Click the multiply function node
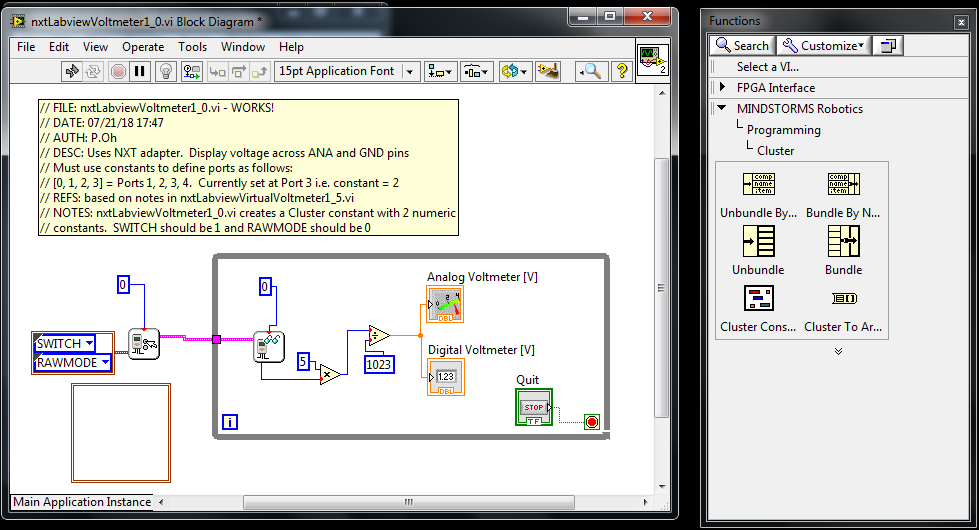979x530 pixels. (330, 375)
